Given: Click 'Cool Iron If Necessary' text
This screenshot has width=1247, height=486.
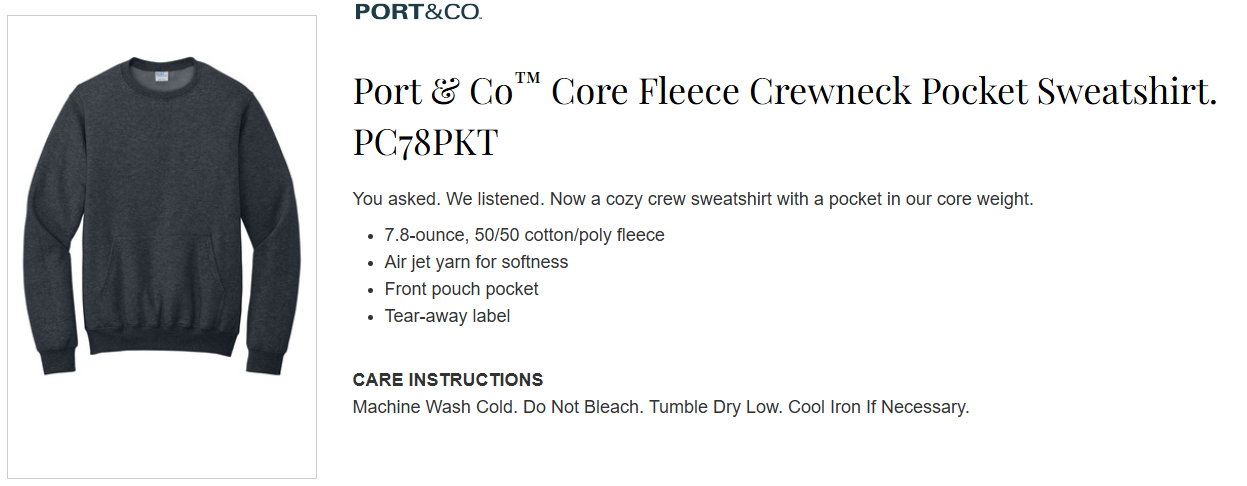Looking at the screenshot, I should click(x=879, y=408).
